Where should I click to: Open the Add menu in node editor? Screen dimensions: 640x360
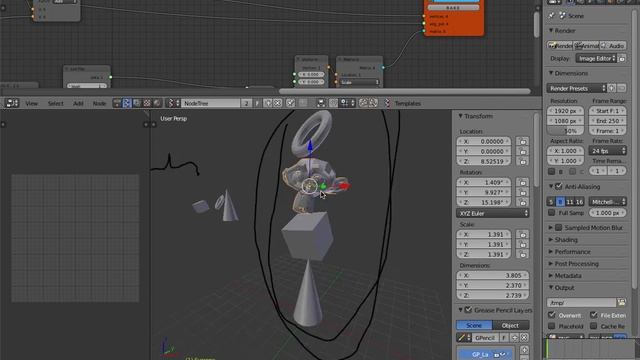78,104
